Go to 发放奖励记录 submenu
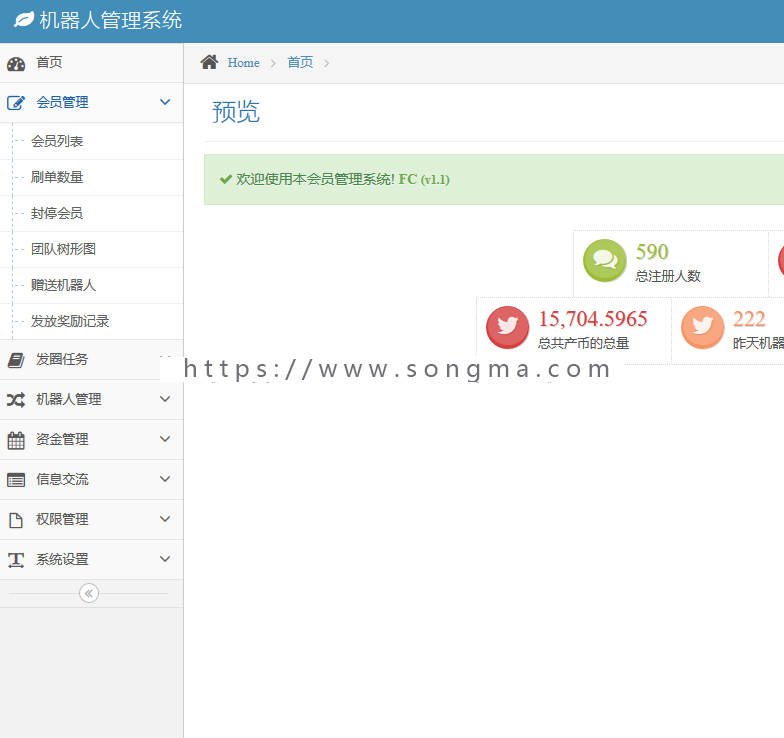Image resolution: width=784 pixels, height=738 pixels. point(70,321)
